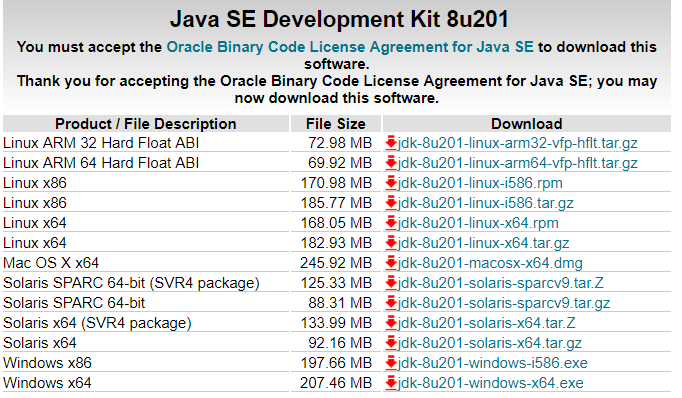Download jdk-8u201-solaris-x64.tar.Z

(x=486, y=323)
